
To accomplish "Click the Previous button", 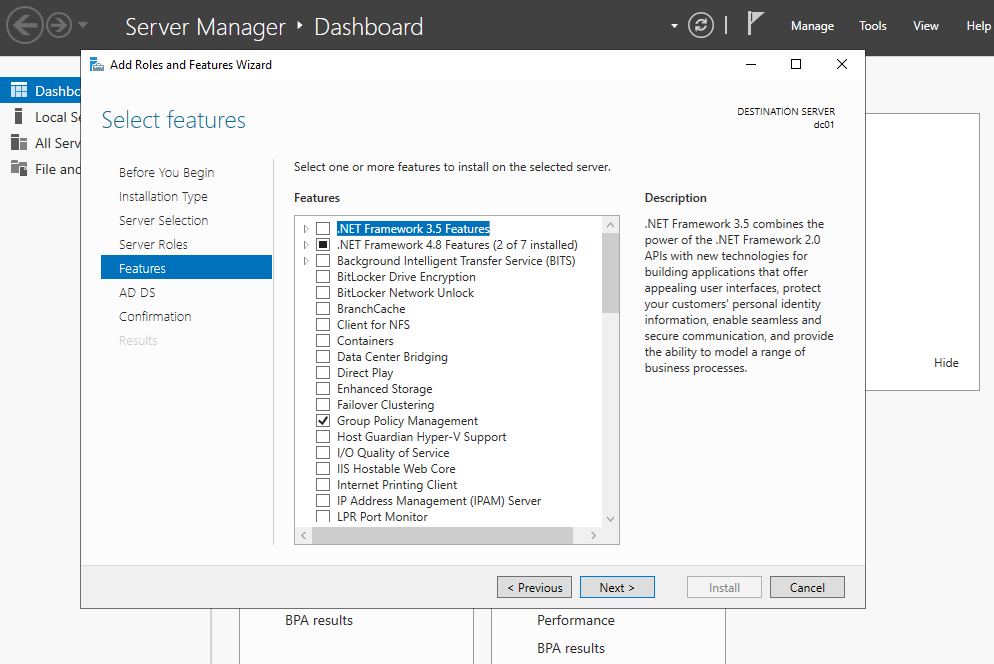I will [x=534, y=587].
